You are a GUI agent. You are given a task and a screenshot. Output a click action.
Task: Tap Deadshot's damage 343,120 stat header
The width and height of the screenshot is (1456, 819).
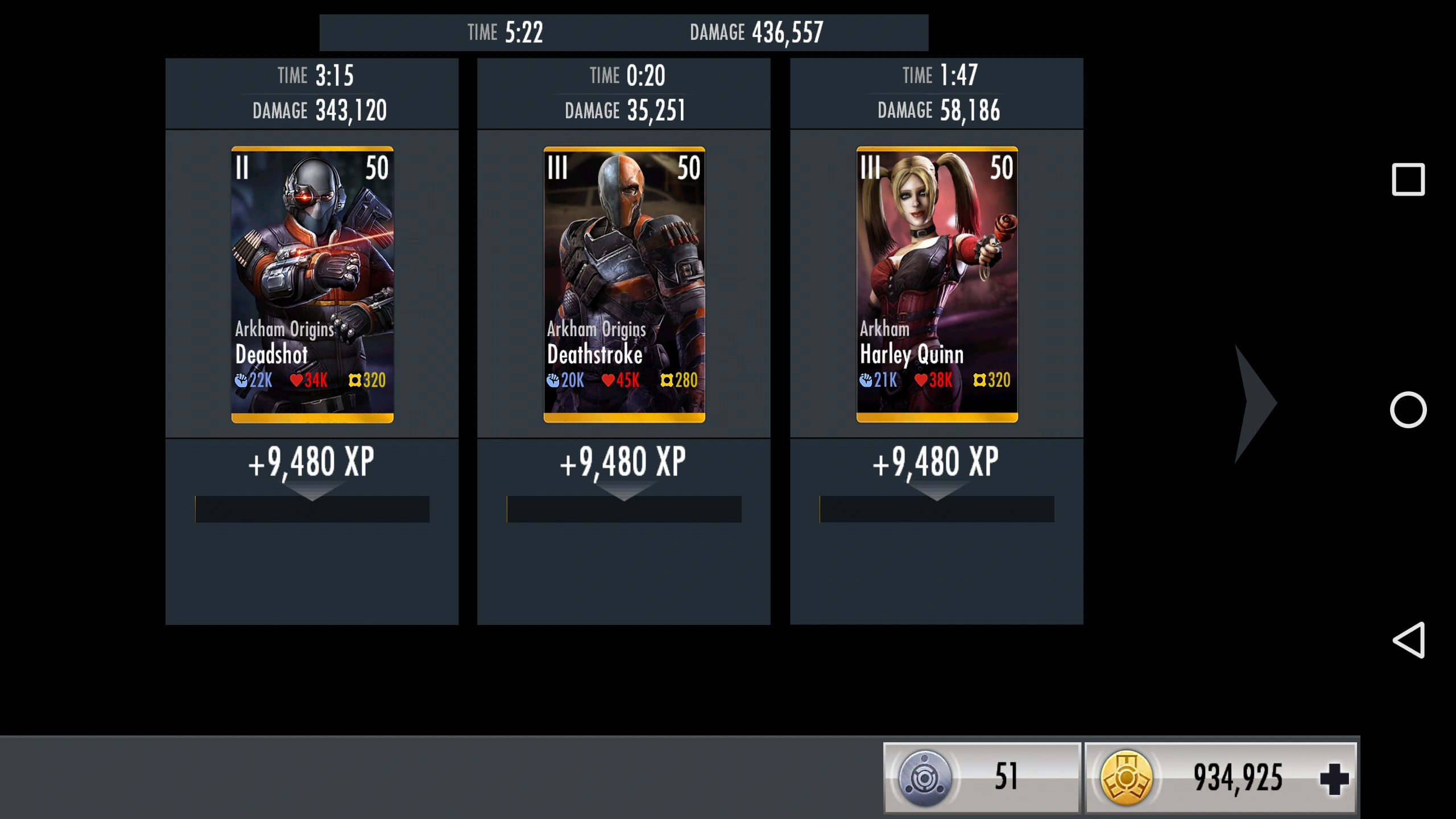320,110
